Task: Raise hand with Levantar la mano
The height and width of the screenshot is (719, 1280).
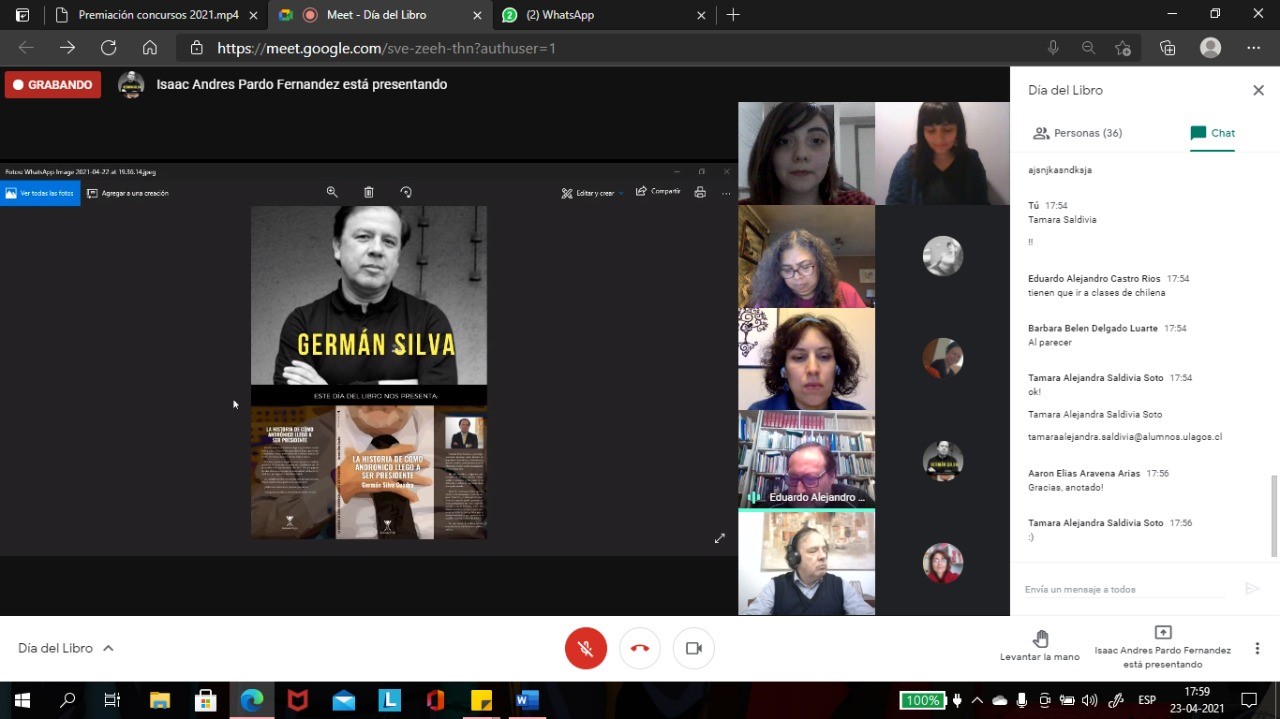Action: click(x=1040, y=646)
